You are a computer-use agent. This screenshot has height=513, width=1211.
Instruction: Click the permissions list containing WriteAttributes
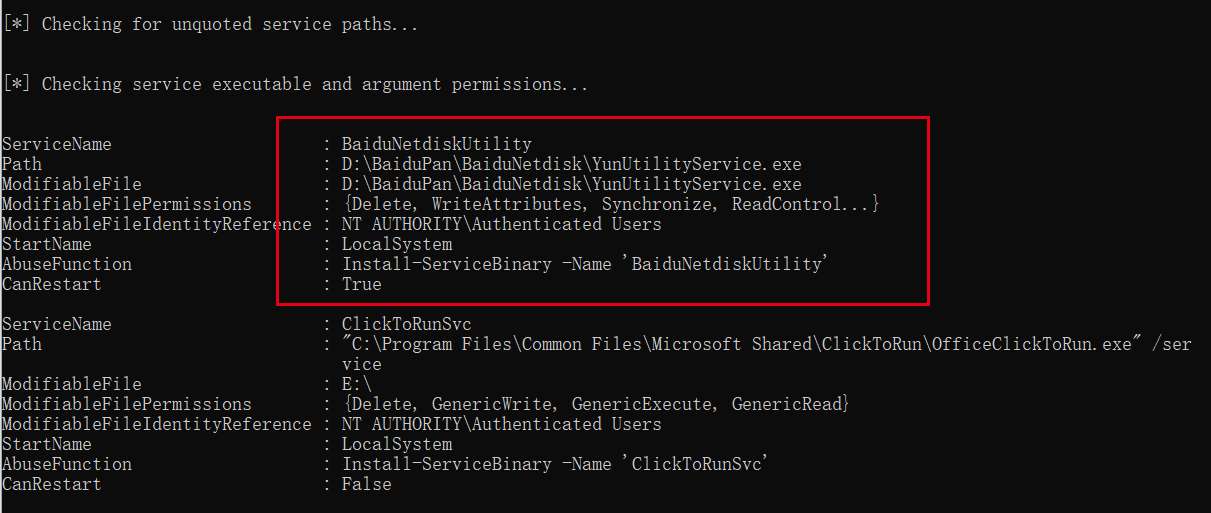(x=611, y=204)
